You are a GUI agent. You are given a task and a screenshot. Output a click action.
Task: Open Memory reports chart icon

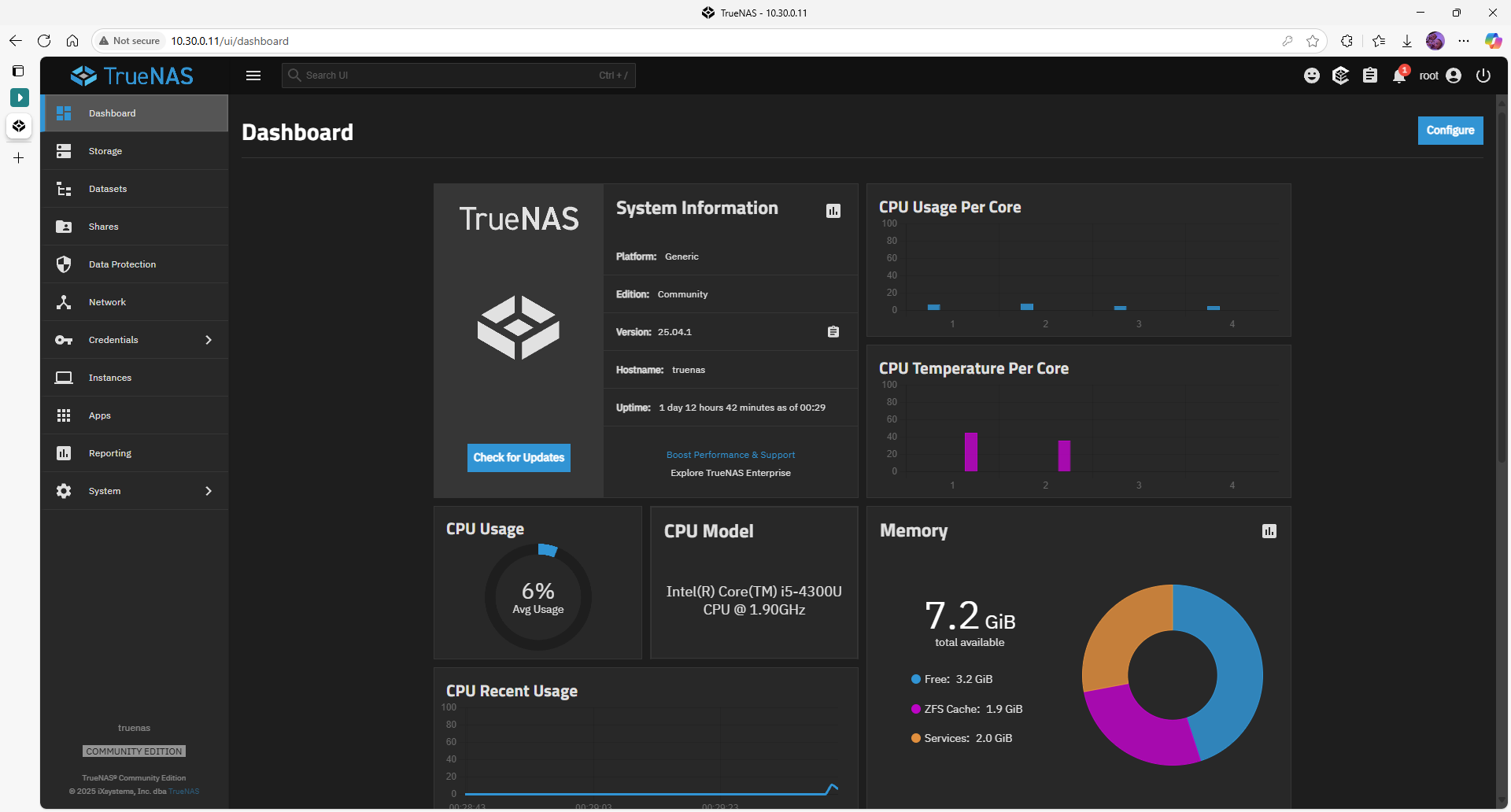coord(1269,531)
